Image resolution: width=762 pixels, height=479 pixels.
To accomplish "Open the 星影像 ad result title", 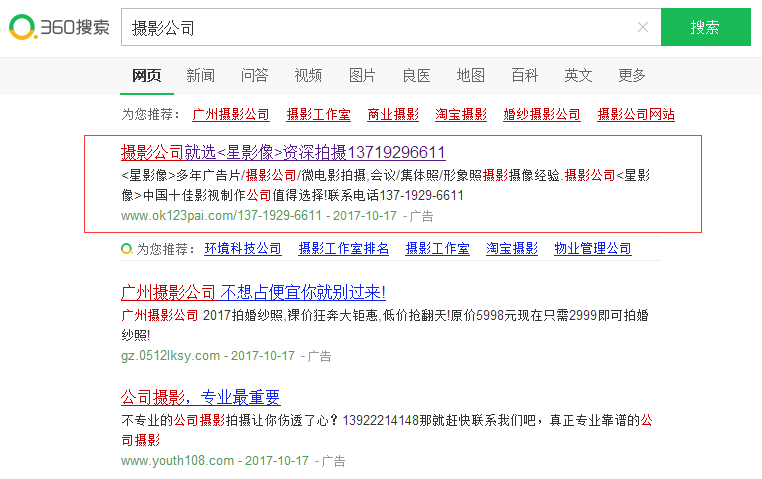I will coord(283,152).
